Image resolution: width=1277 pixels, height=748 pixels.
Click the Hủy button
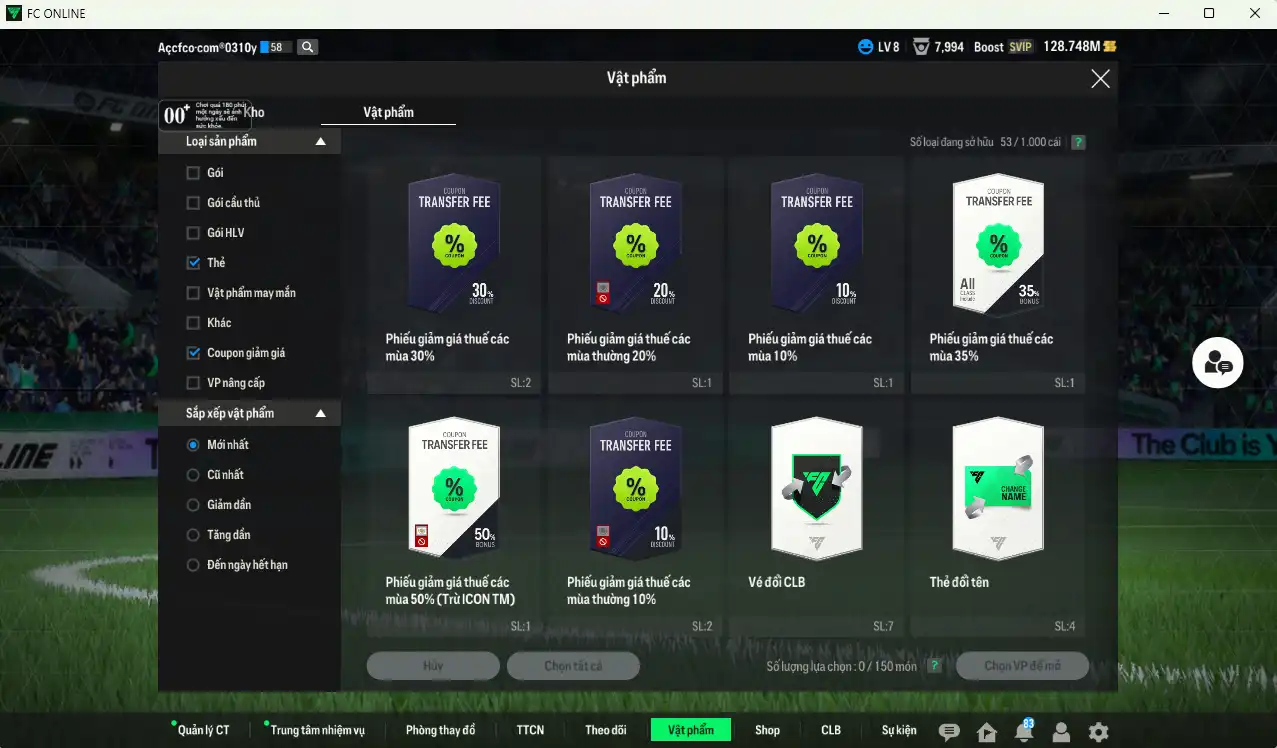pos(433,666)
